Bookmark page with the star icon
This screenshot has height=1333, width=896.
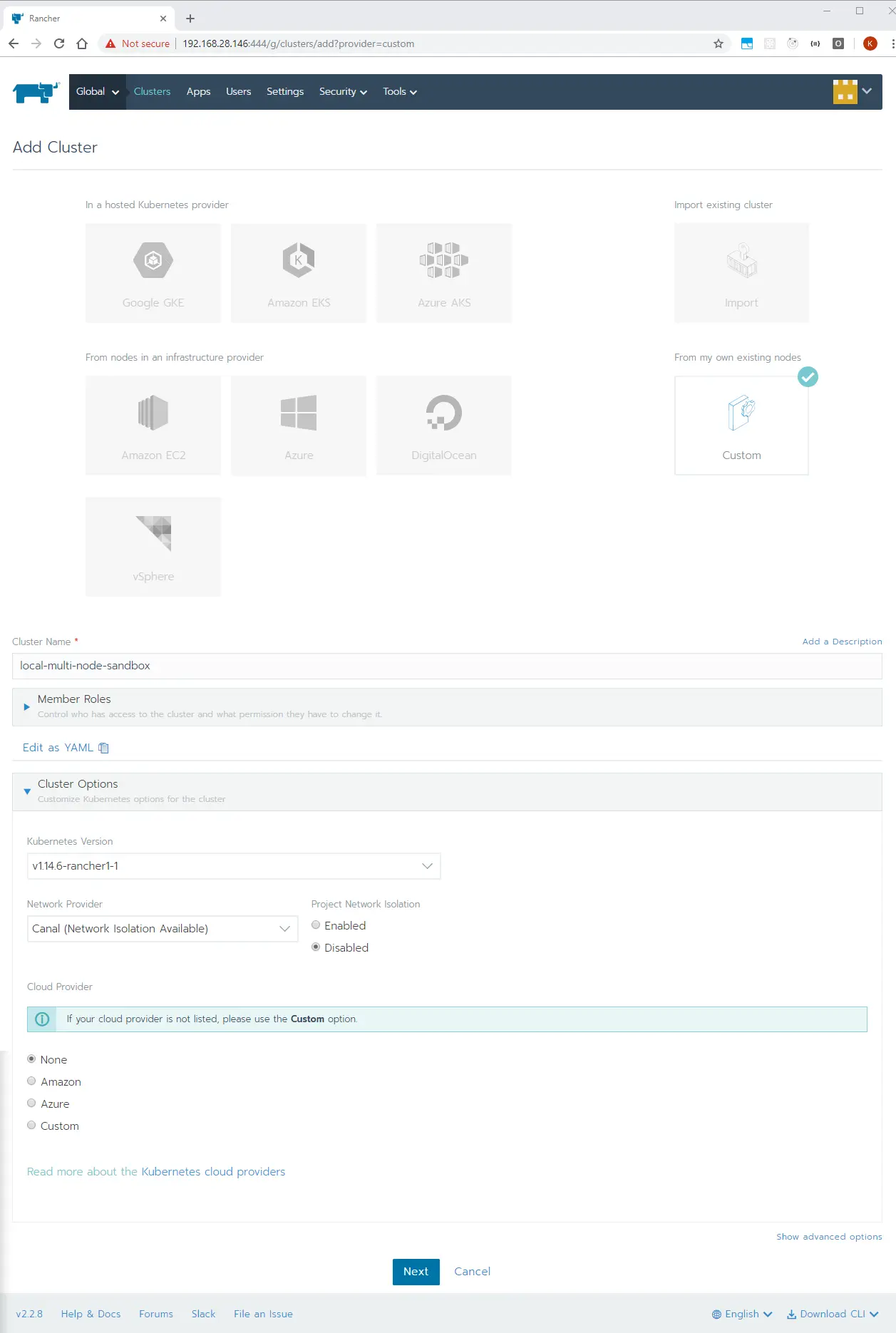click(x=719, y=43)
